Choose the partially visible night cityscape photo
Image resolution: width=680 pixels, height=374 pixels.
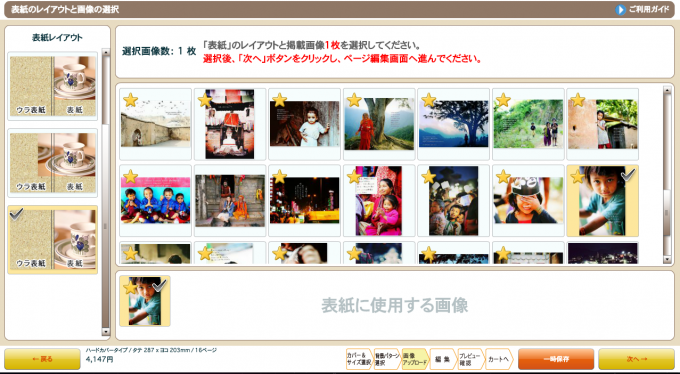603,253
